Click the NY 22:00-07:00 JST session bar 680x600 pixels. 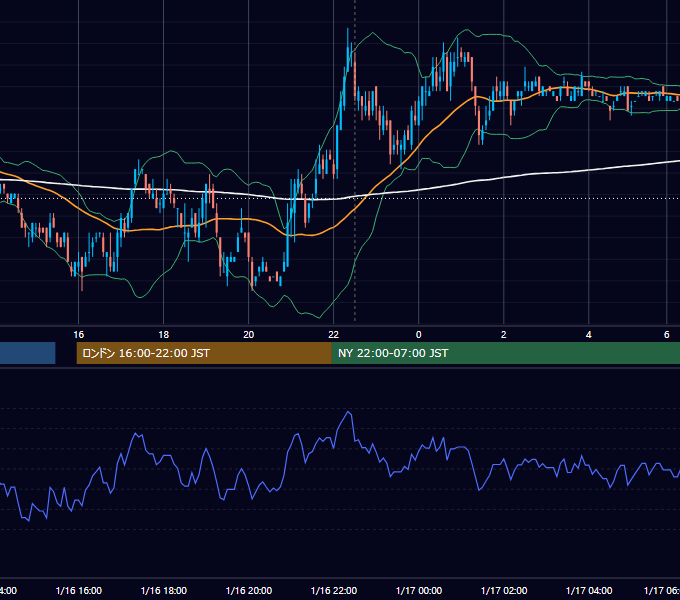tap(506, 353)
